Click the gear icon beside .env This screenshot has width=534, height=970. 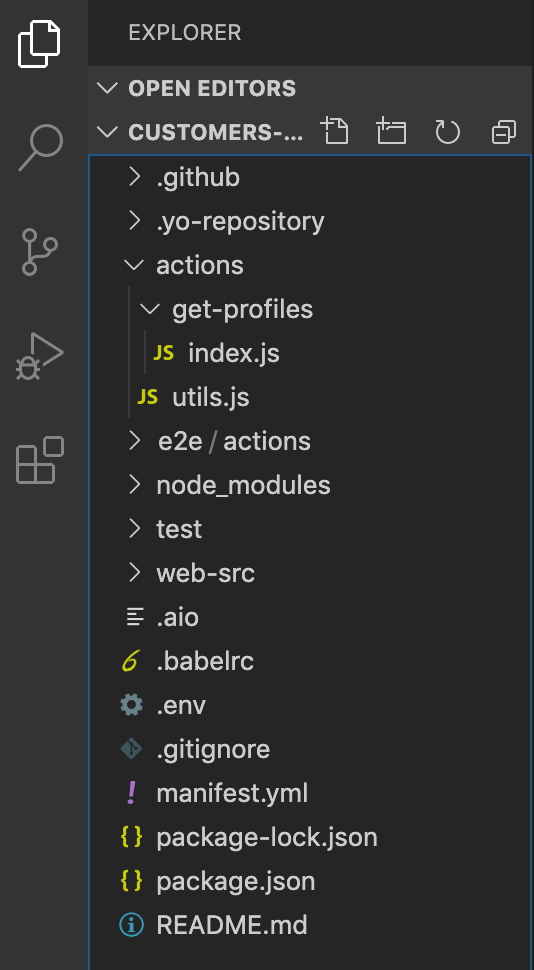click(x=131, y=705)
